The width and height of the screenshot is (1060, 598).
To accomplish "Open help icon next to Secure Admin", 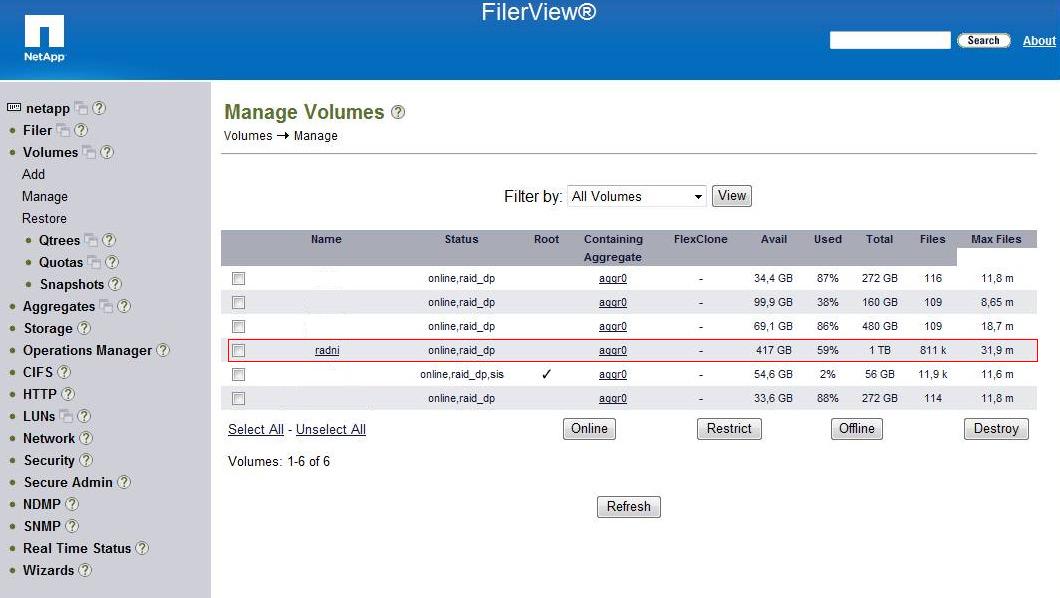I will click(x=124, y=482).
